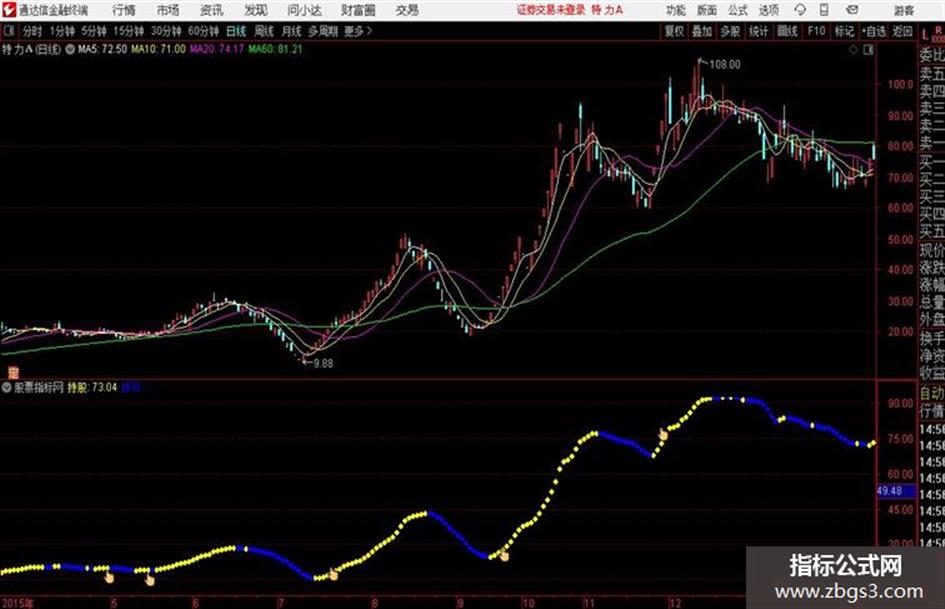Image resolution: width=945 pixels, height=609 pixels.
Task: Click the MA5: 72.50 label
Action: point(102,49)
